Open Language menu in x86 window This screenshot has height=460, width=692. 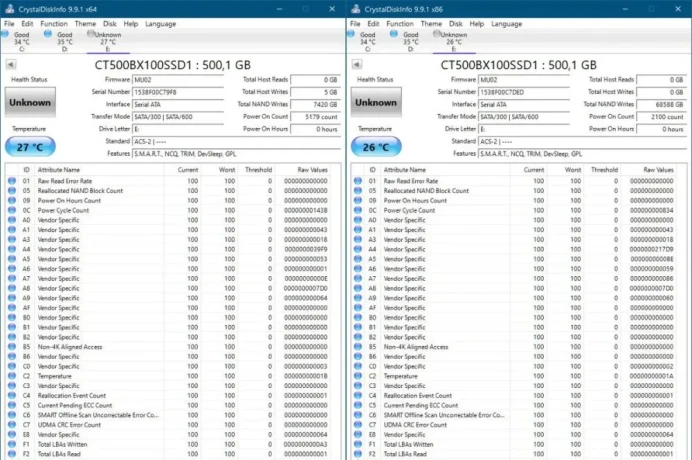coord(507,24)
